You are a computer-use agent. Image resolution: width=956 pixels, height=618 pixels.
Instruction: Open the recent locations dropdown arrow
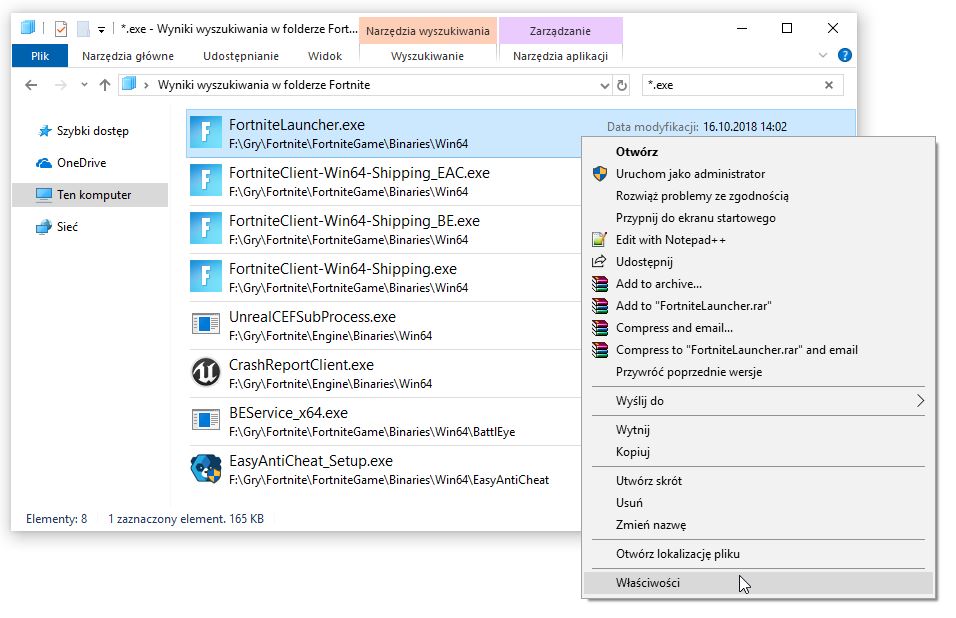tap(84, 85)
